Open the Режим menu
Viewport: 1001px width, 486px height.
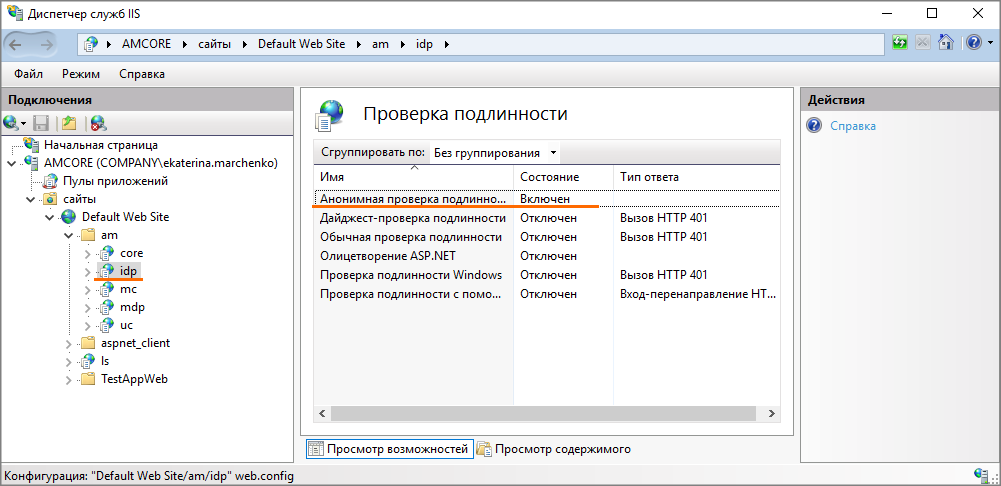tap(80, 74)
